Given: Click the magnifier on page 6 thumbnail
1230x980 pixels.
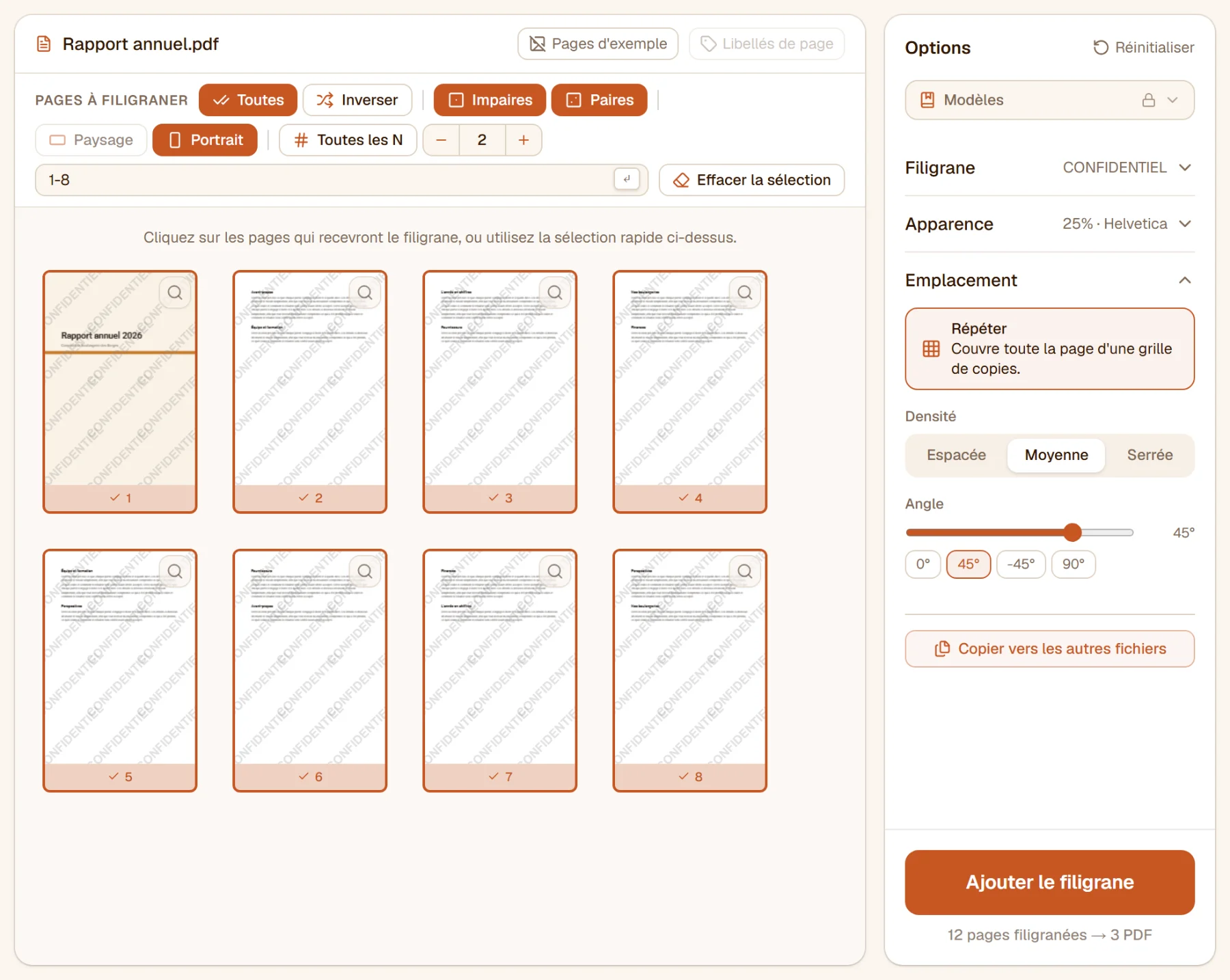Looking at the screenshot, I should coord(365,571).
